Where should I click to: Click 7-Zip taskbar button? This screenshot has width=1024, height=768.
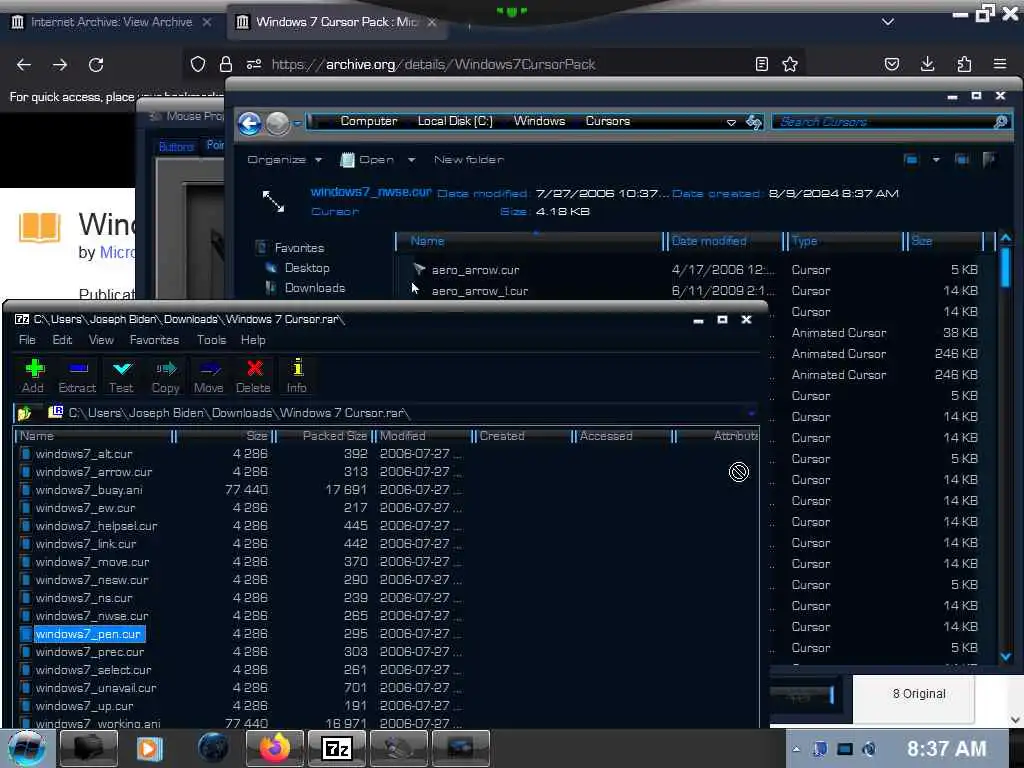[337, 748]
